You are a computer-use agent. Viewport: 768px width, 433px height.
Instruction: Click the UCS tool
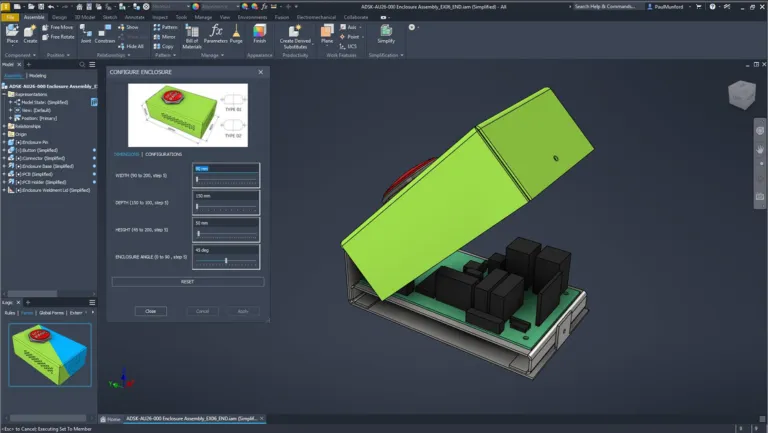[348, 47]
